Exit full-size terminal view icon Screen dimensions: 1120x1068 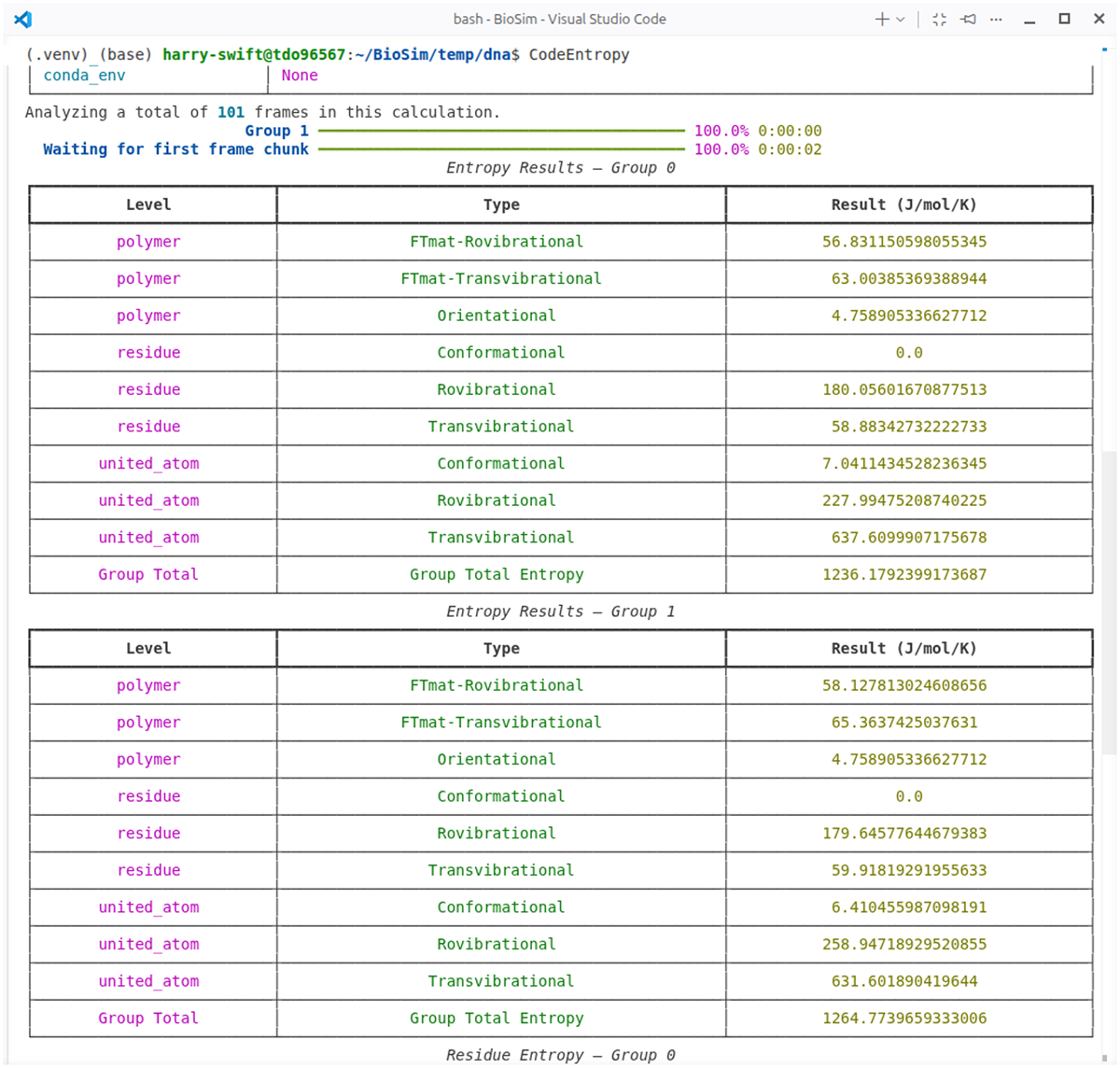point(939,19)
